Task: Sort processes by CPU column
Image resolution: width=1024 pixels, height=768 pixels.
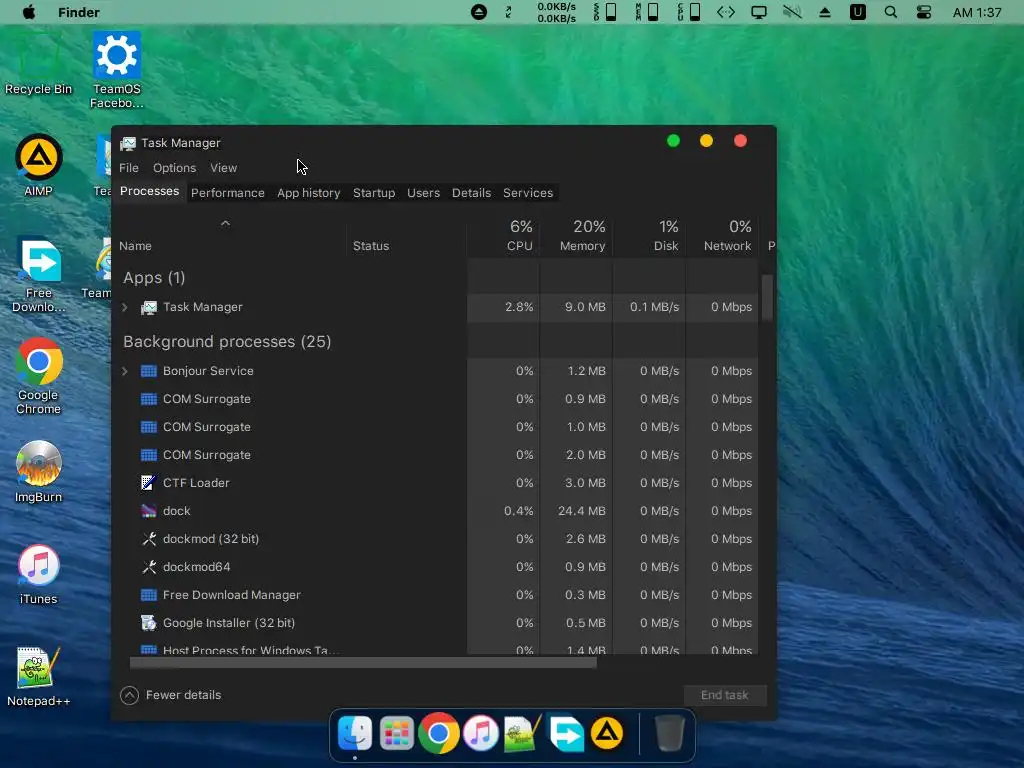Action: click(x=504, y=236)
